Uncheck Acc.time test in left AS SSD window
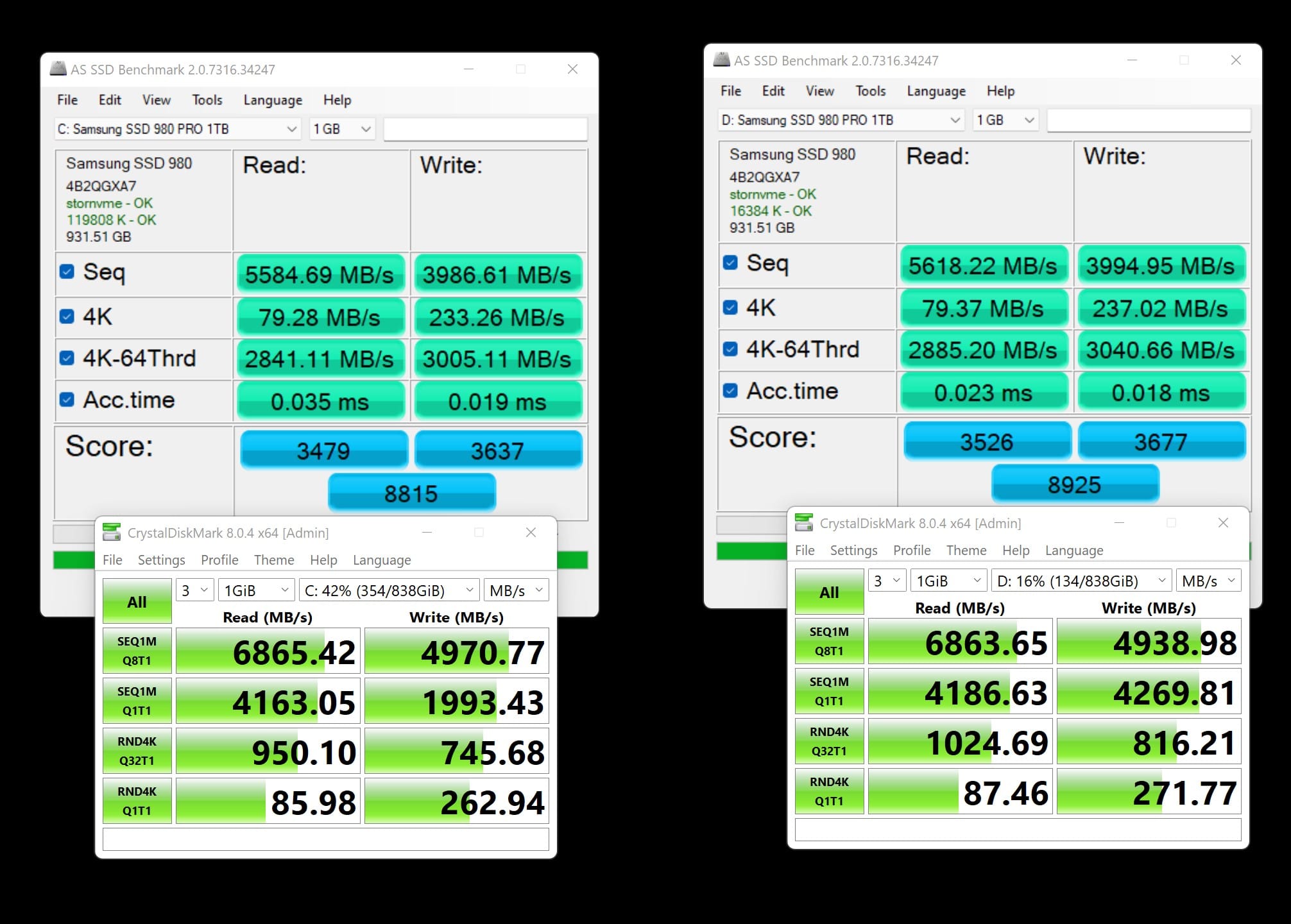Viewport: 1291px width, 924px height. (x=67, y=400)
